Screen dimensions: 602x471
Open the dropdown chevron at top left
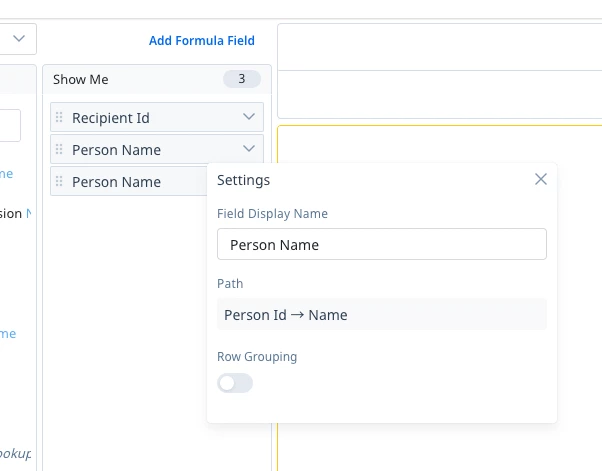19,38
